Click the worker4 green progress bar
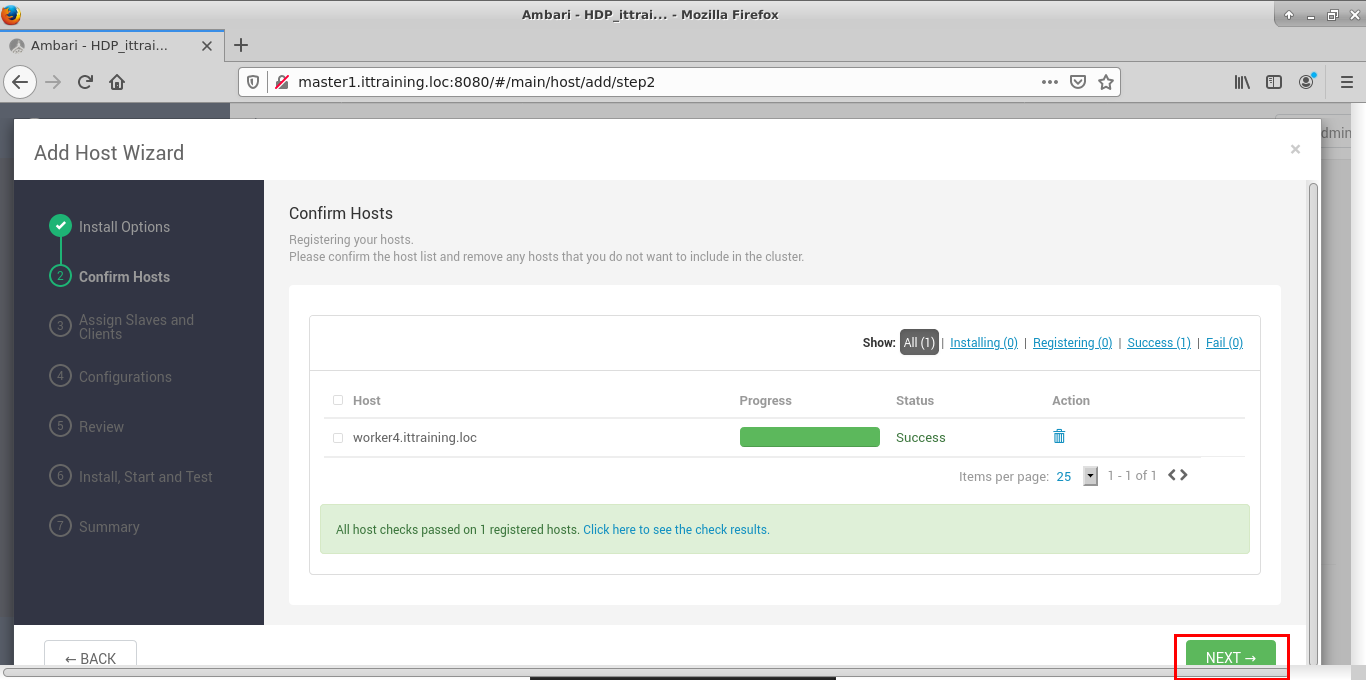Image resolution: width=1366 pixels, height=680 pixels. click(809, 437)
